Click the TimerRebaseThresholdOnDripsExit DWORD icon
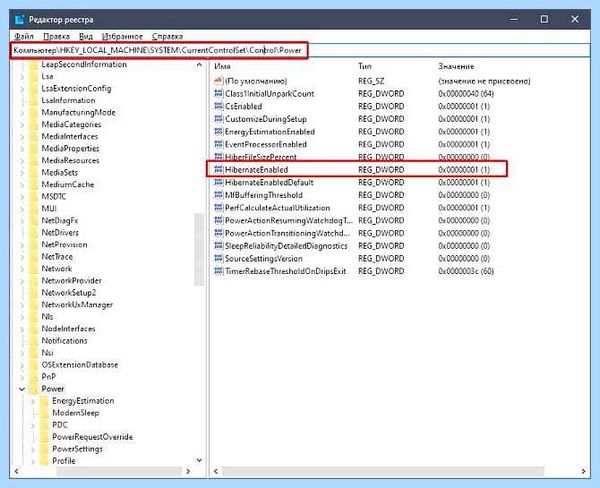 [218, 271]
